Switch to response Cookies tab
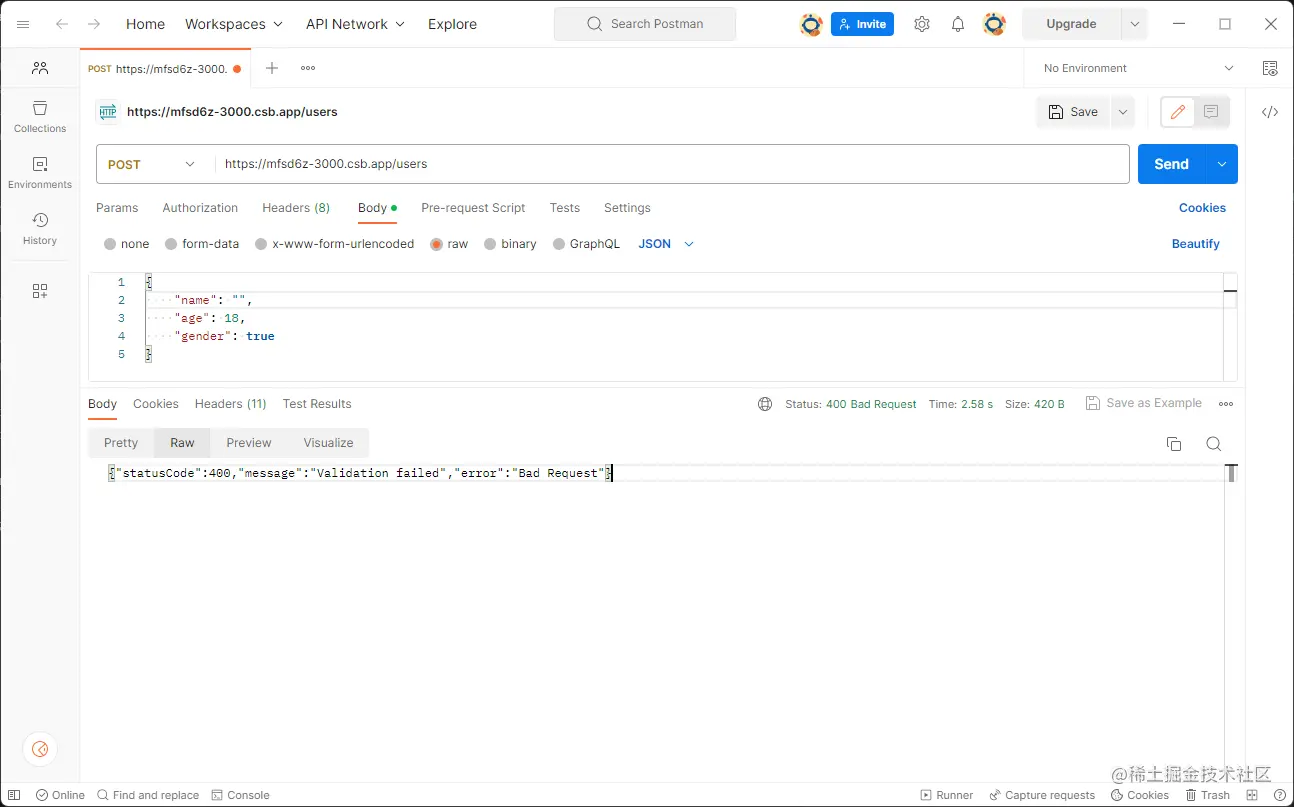Viewport: 1294px width, 807px height. click(x=156, y=404)
